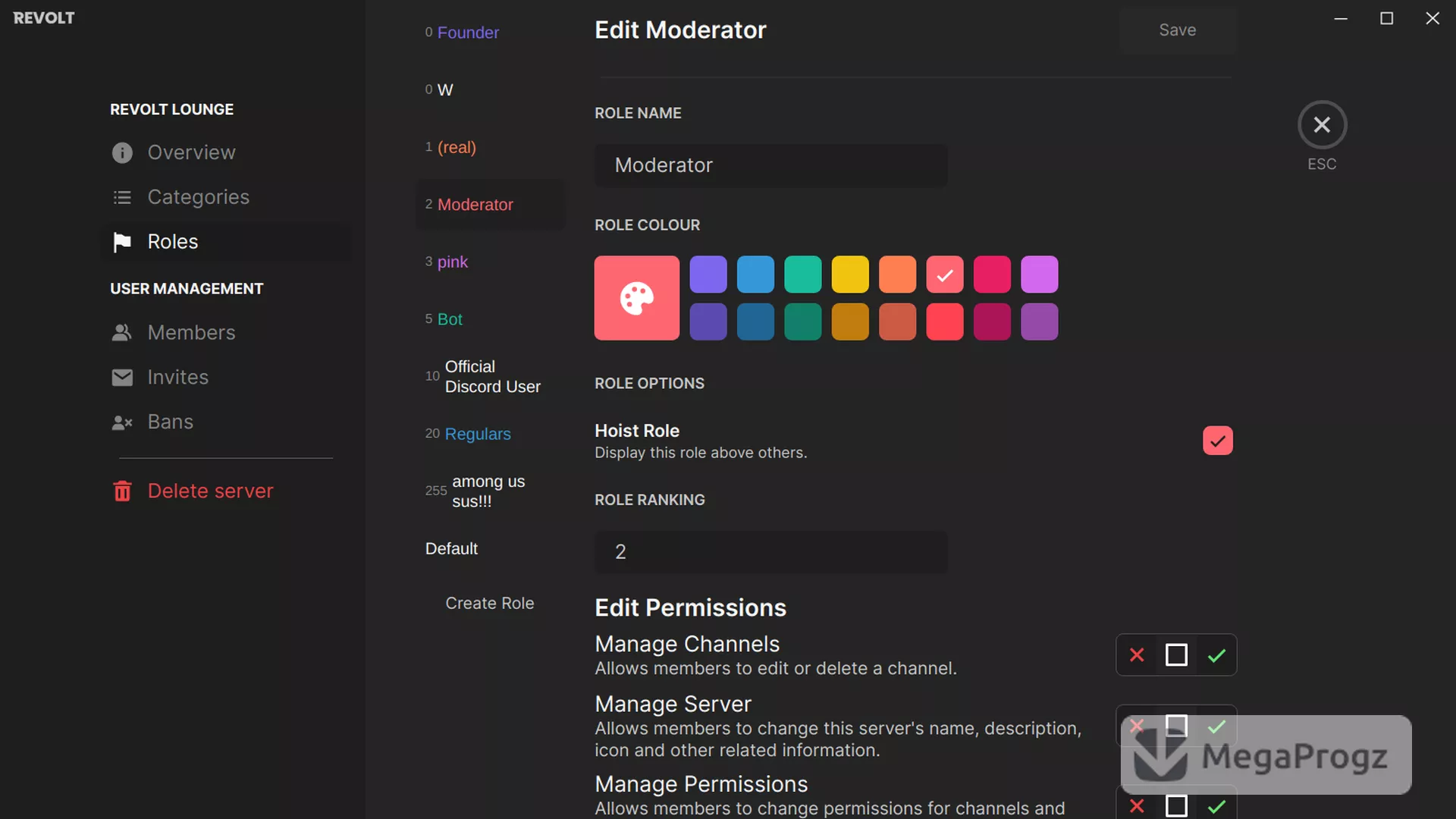This screenshot has height=819, width=1456.
Task: Click the Bans user-remove icon
Action: click(x=122, y=422)
